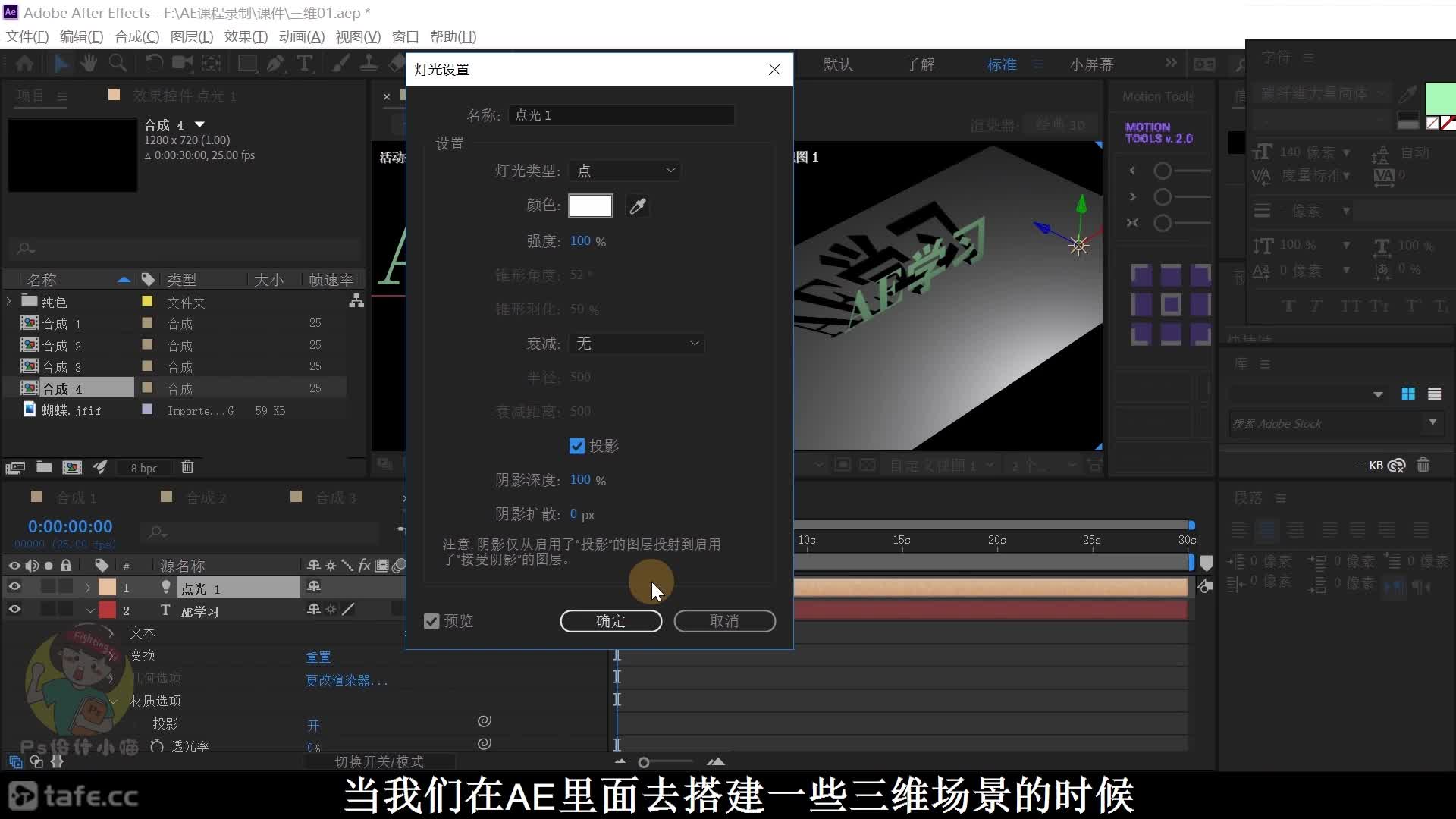Image resolution: width=1456 pixels, height=819 pixels.
Task: Click the color swatch for light color
Action: tap(589, 205)
